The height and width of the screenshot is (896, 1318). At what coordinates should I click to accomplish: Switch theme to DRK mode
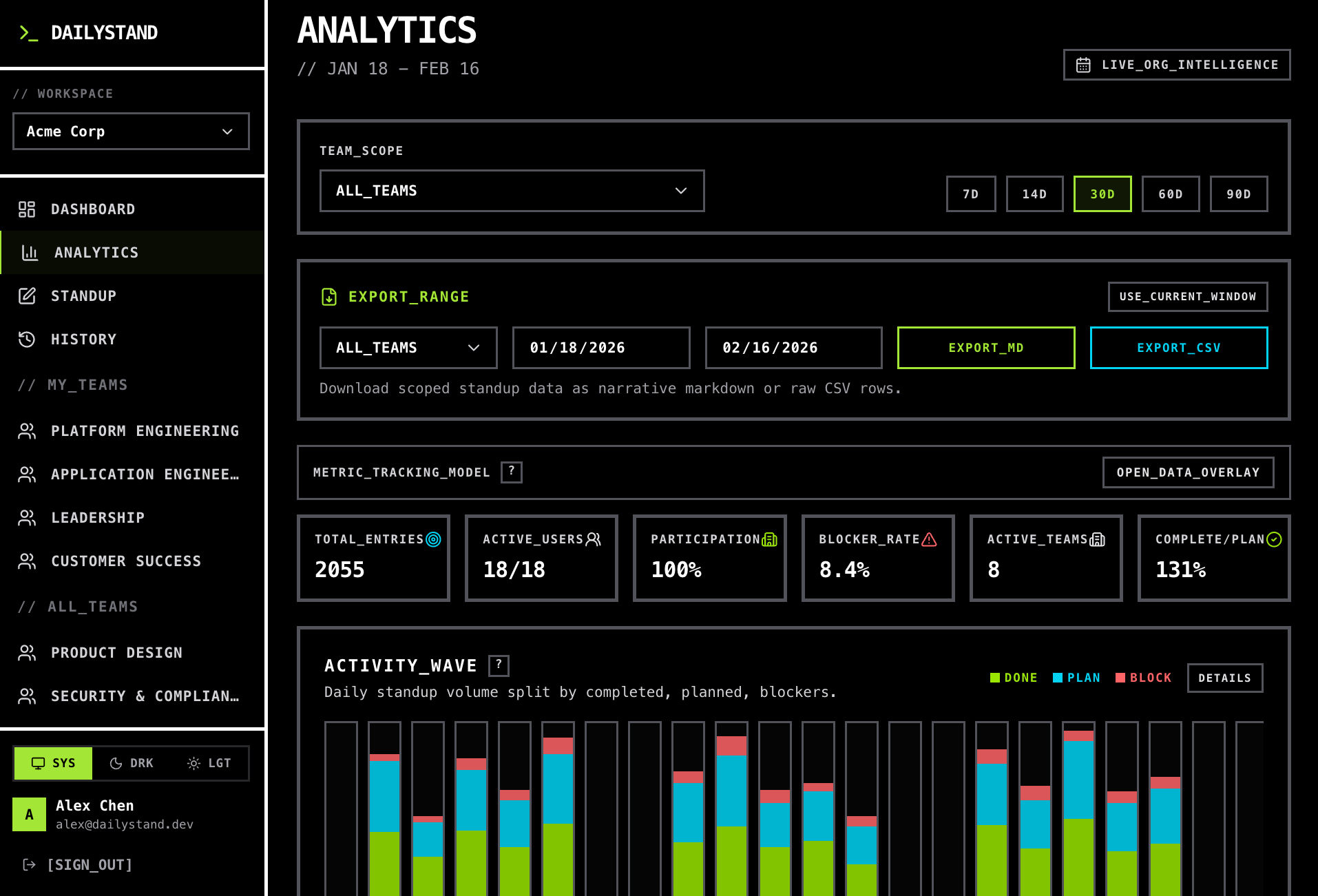(131, 763)
